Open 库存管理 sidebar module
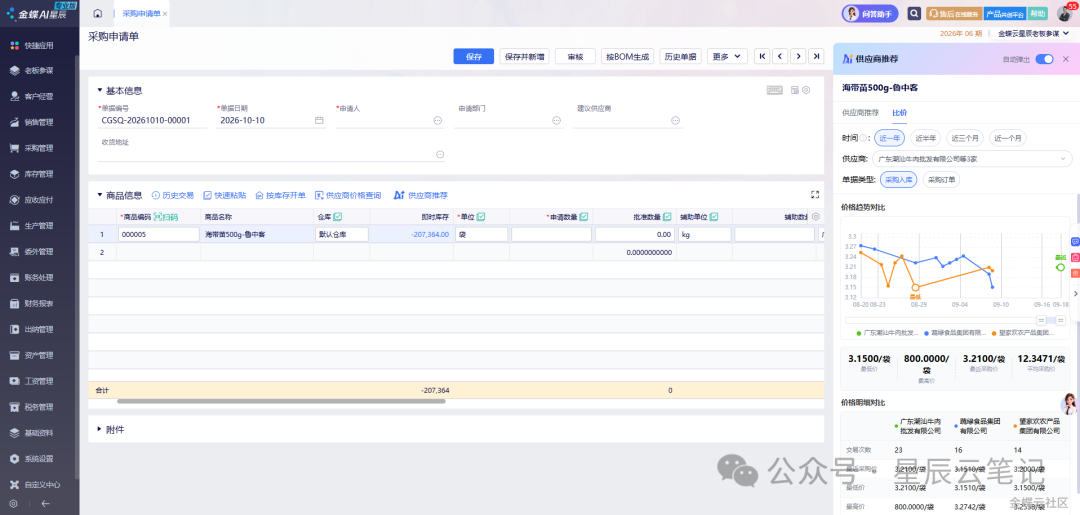The width and height of the screenshot is (1080, 515). pos(40,174)
